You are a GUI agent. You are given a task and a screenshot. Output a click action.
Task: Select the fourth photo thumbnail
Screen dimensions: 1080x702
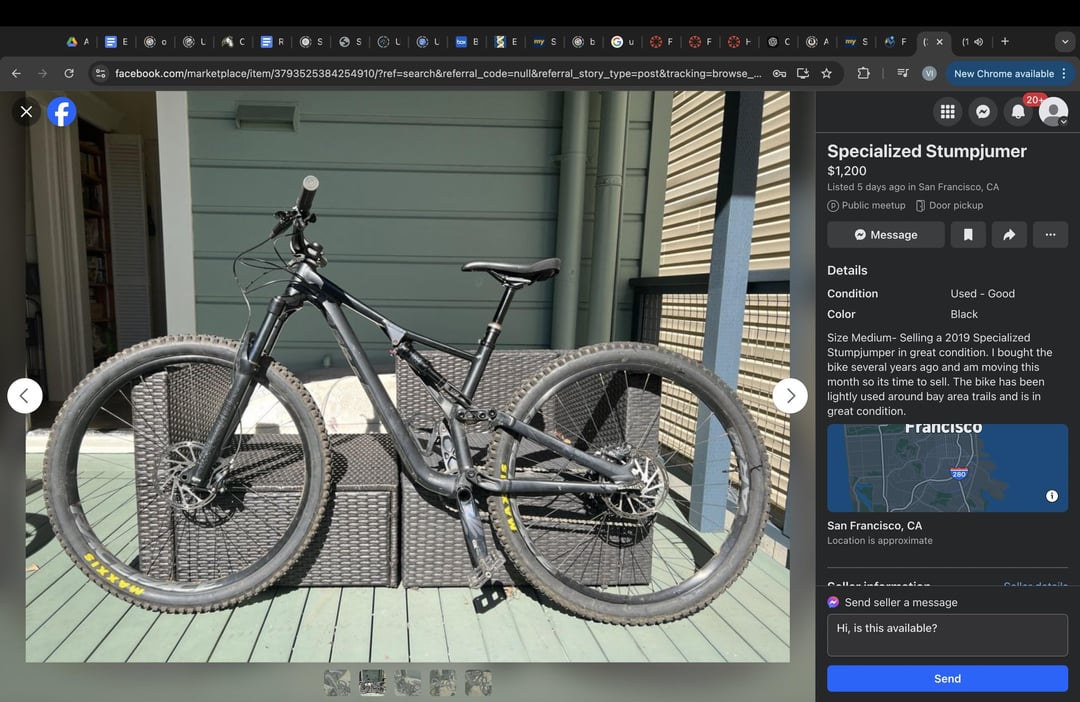coord(443,683)
